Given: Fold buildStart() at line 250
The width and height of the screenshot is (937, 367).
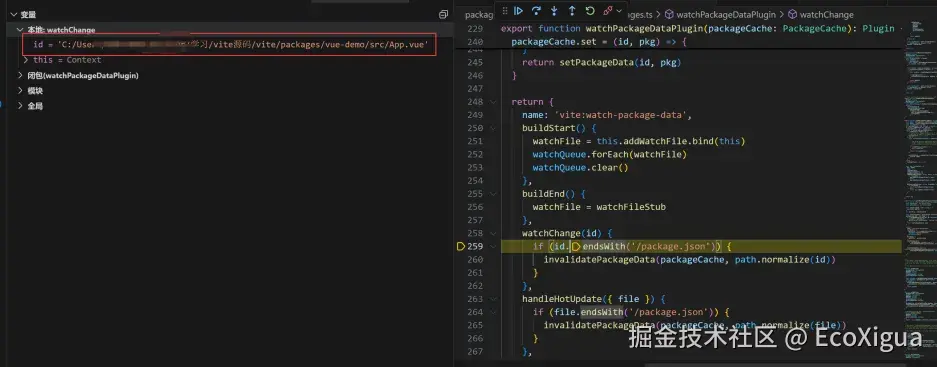Looking at the screenshot, I should 493,128.
